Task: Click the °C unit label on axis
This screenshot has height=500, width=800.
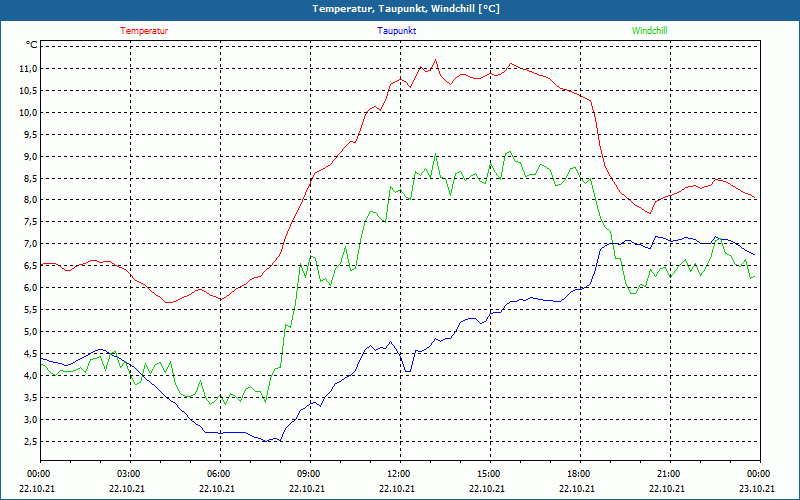Action: pos(32,45)
